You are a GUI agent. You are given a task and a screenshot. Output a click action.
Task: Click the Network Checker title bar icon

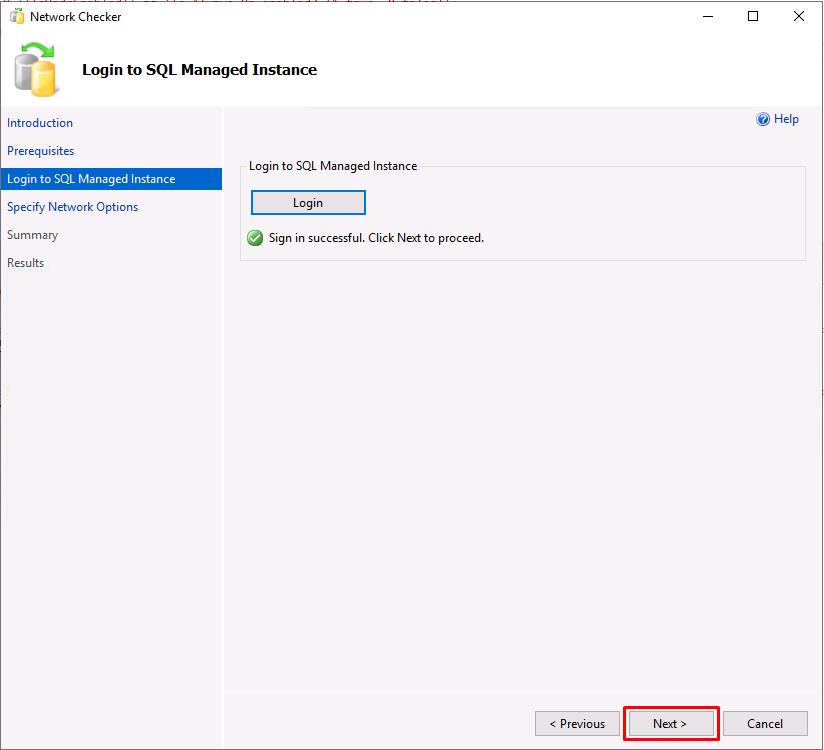point(17,16)
